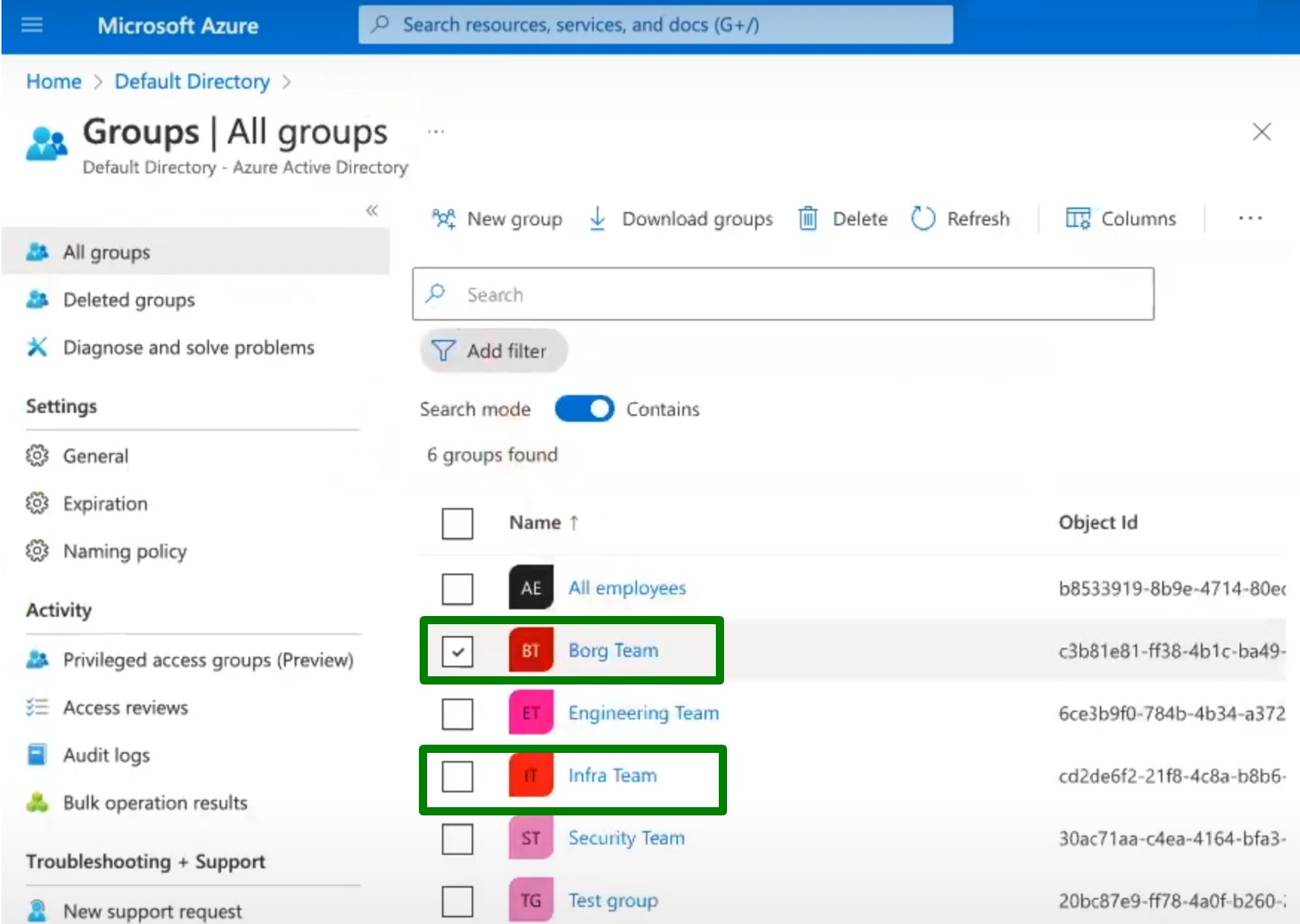
Task: Check the Test group row checkbox
Action: [x=457, y=902]
